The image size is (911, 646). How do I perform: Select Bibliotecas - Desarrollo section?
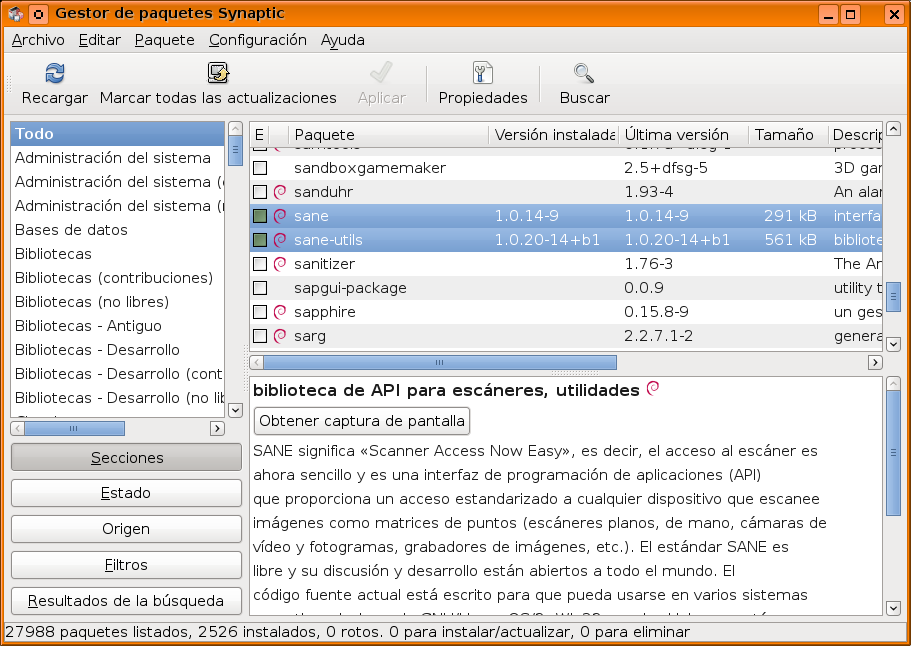point(117,350)
